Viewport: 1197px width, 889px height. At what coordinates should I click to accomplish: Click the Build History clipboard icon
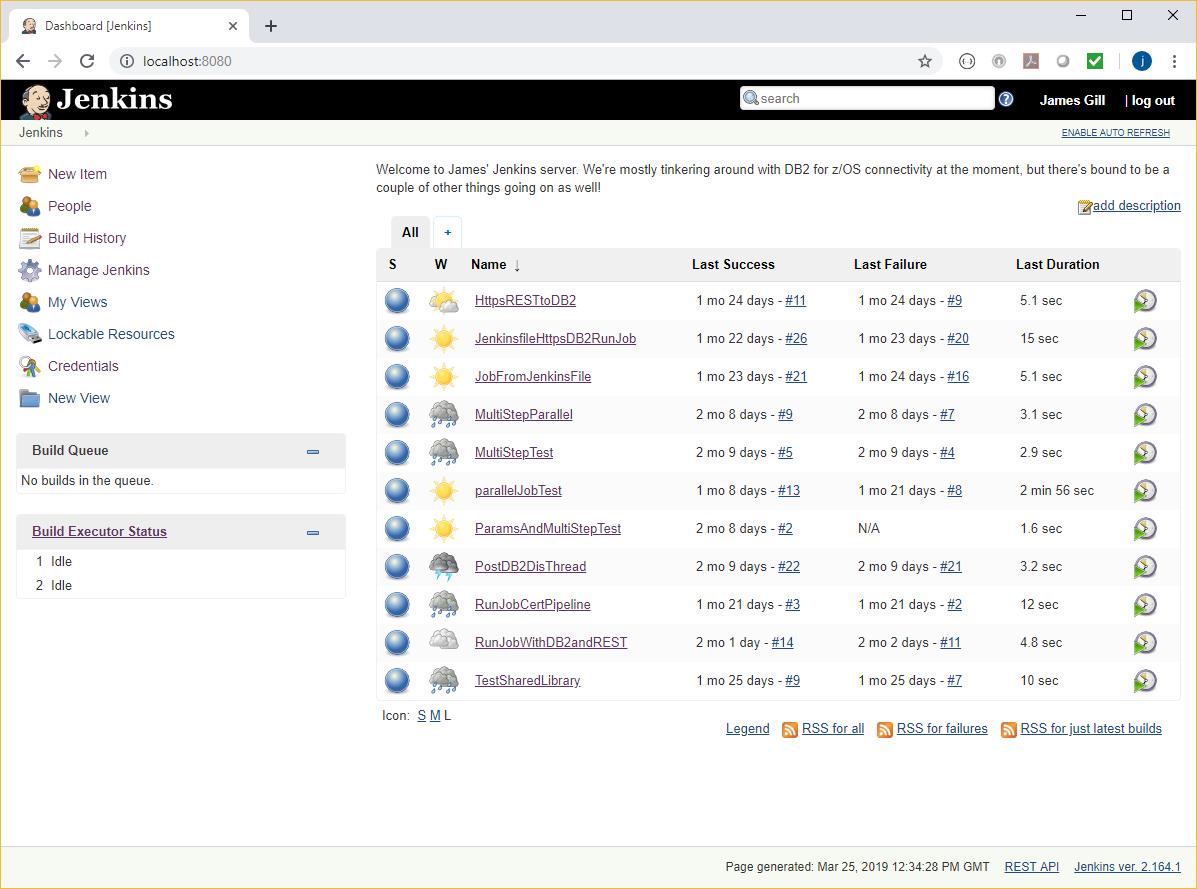pos(28,238)
